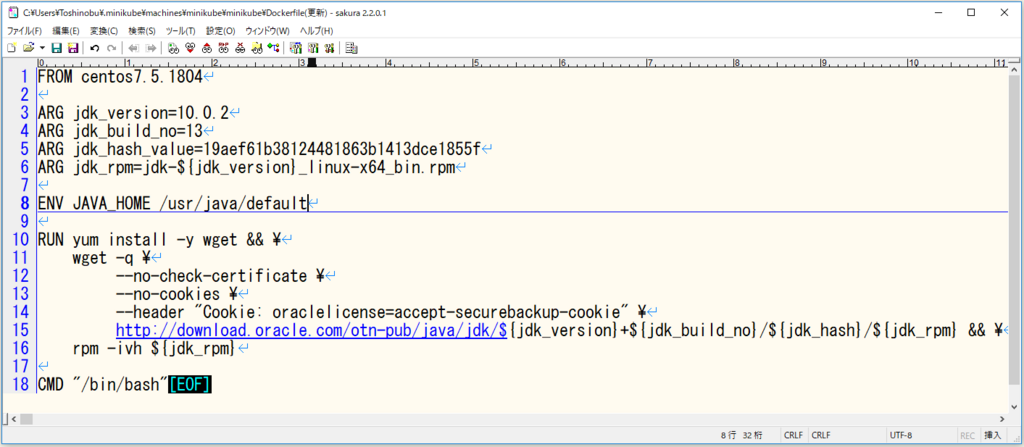Viewport: 1024px width, 447px height.
Task: Click the jump history forward arrow
Action: (x=151, y=48)
